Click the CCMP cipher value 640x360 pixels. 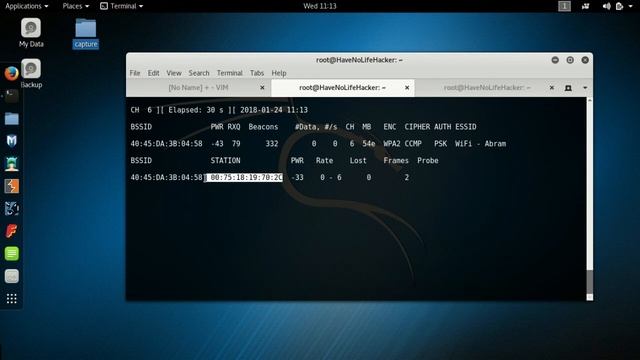coord(413,144)
